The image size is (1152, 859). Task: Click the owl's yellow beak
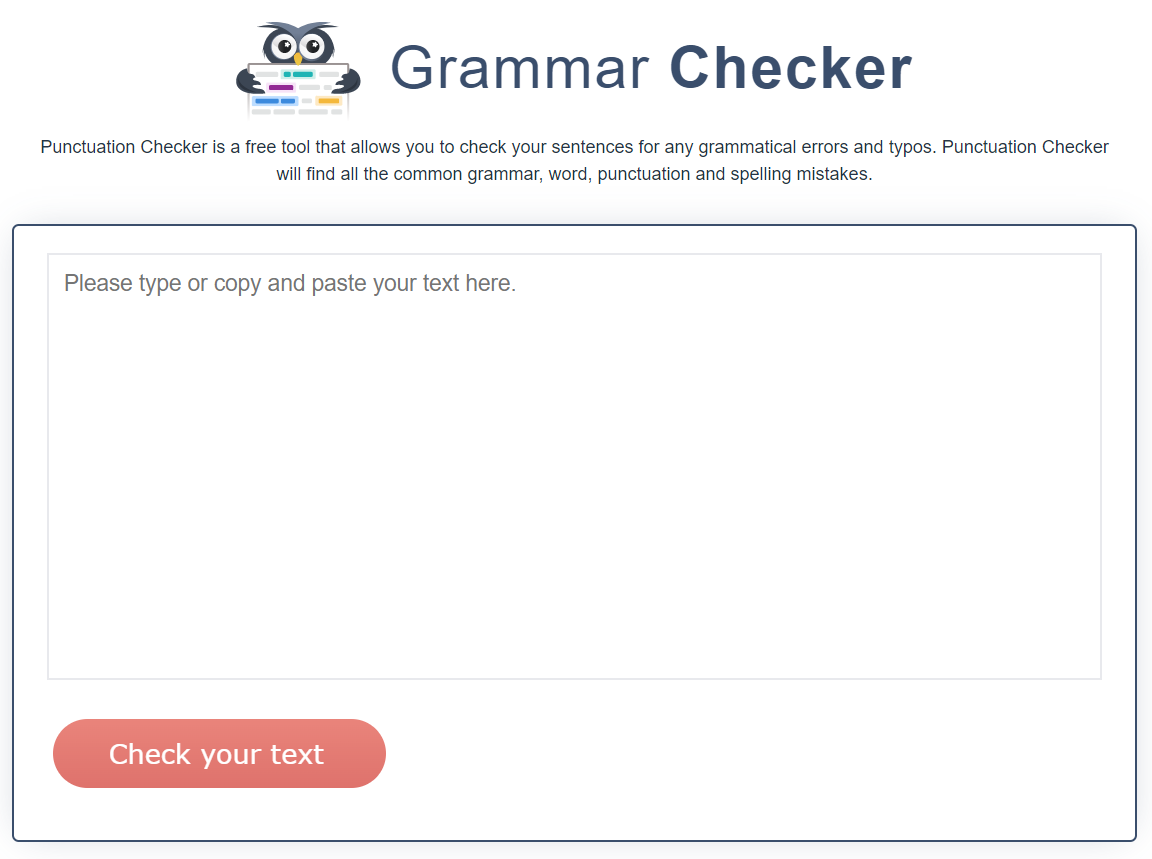pos(298,59)
